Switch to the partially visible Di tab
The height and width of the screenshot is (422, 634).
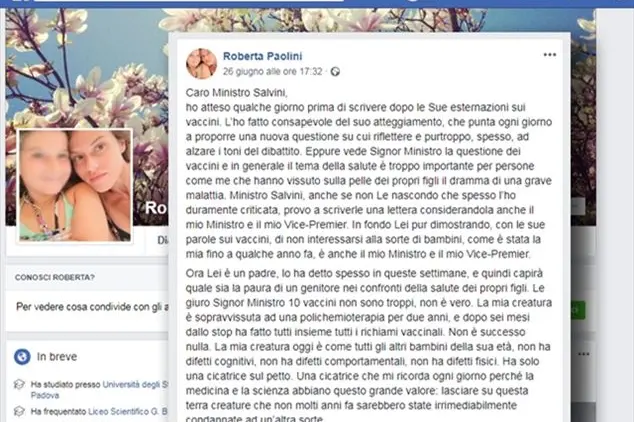(x=163, y=241)
